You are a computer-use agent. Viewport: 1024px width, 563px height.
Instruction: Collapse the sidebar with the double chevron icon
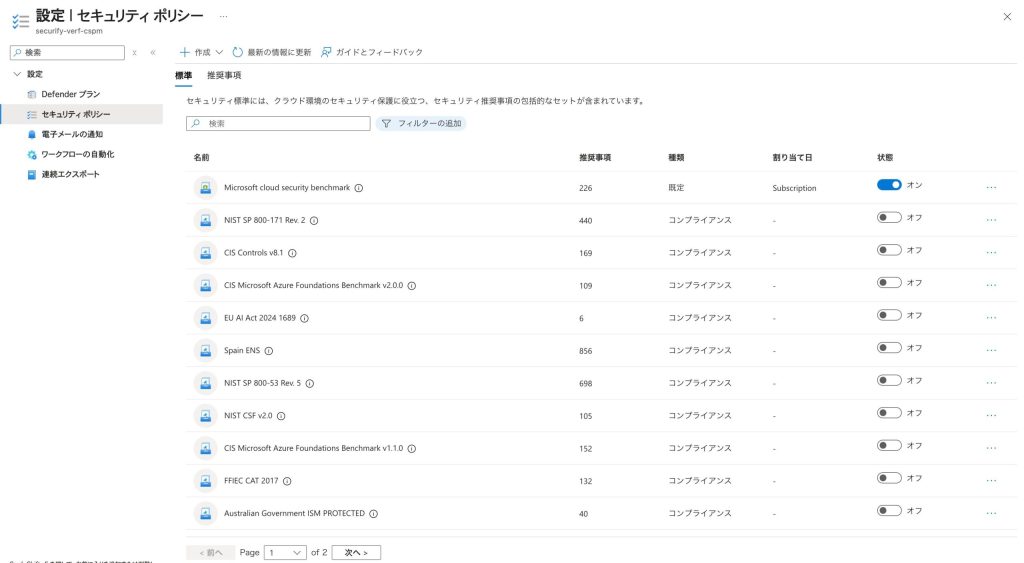pyautogui.click(x=153, y=52)
